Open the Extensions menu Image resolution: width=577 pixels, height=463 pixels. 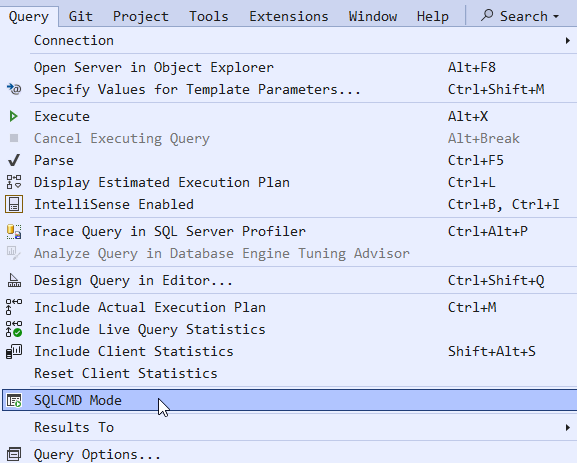[x=288, y=16]
